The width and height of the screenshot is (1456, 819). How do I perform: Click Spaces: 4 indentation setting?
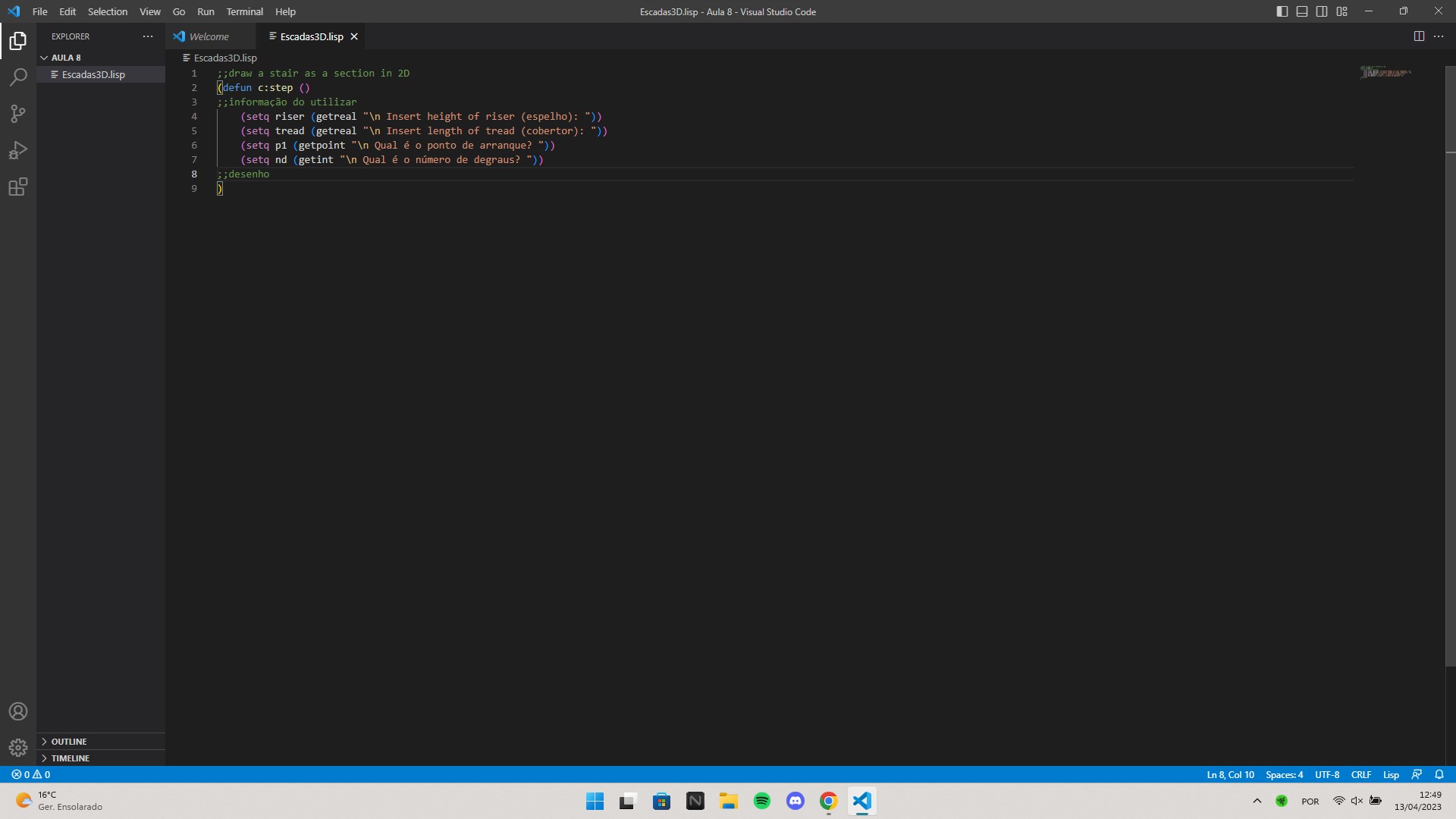click(1284, 774)
